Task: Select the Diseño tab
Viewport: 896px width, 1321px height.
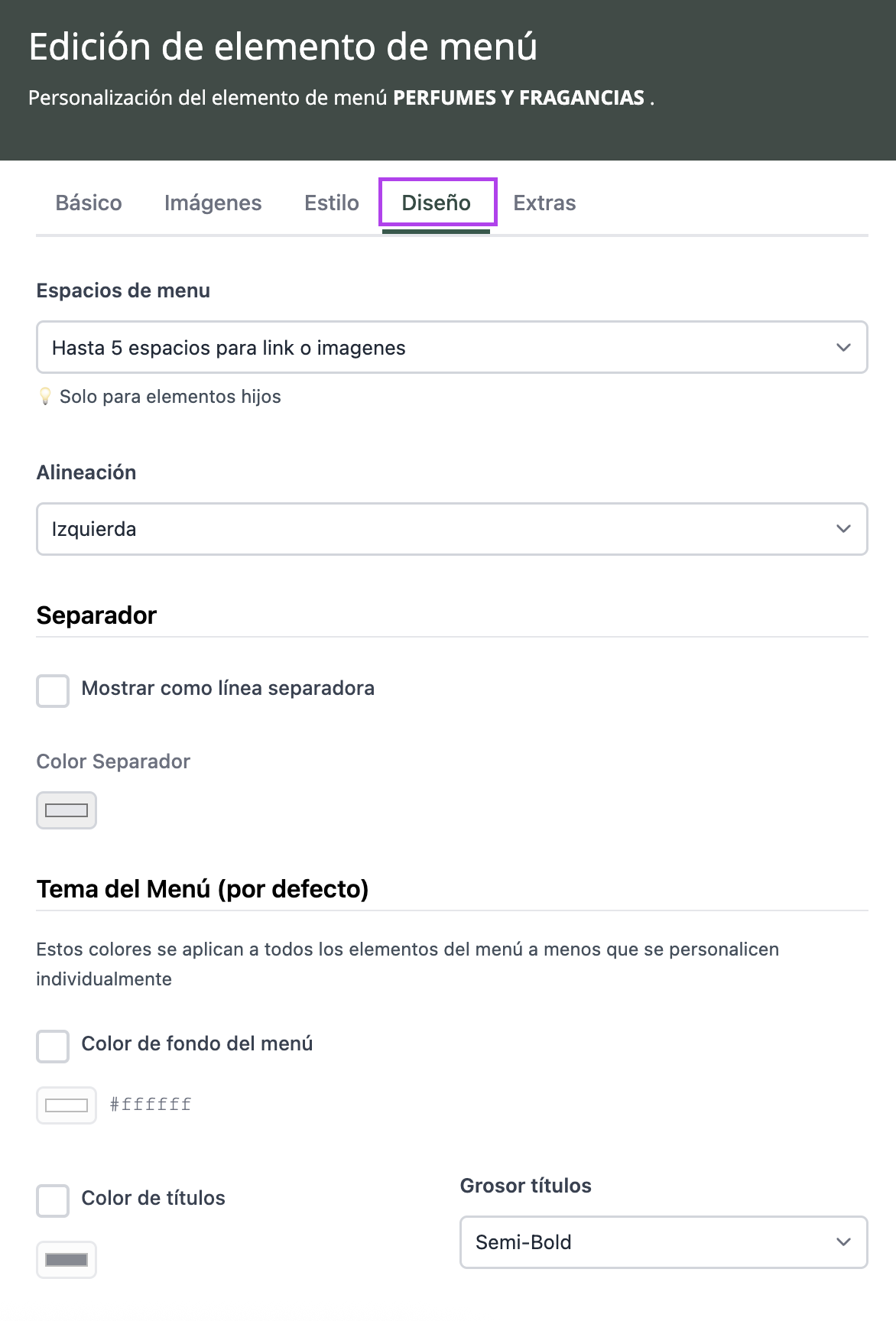Action: pos(437,203)
